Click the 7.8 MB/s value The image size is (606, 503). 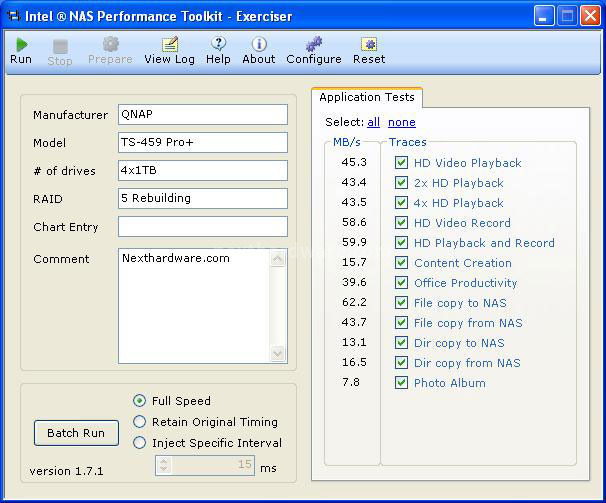point(351,382)
